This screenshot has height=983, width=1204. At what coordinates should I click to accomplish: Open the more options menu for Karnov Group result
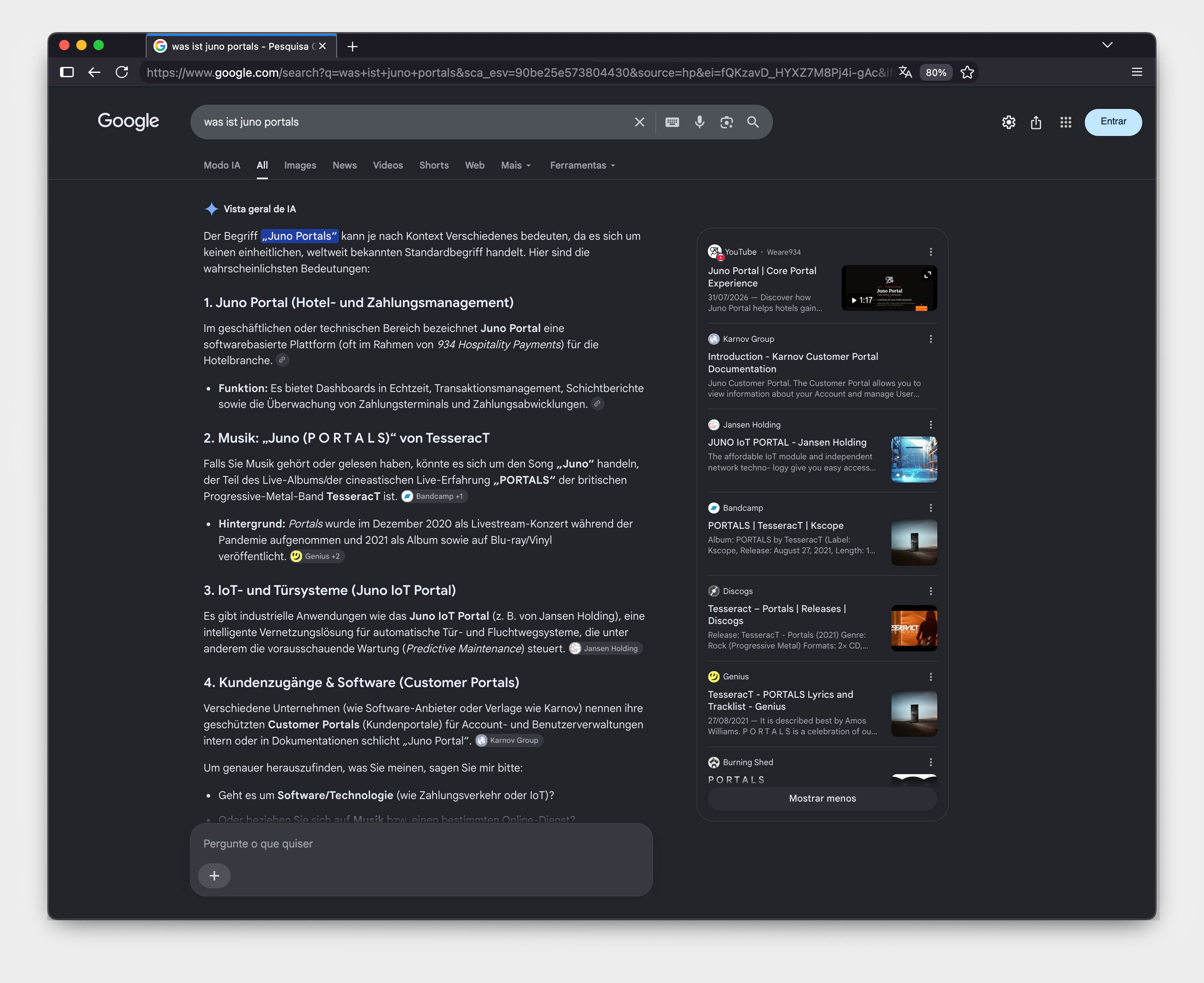click(930, 339)
